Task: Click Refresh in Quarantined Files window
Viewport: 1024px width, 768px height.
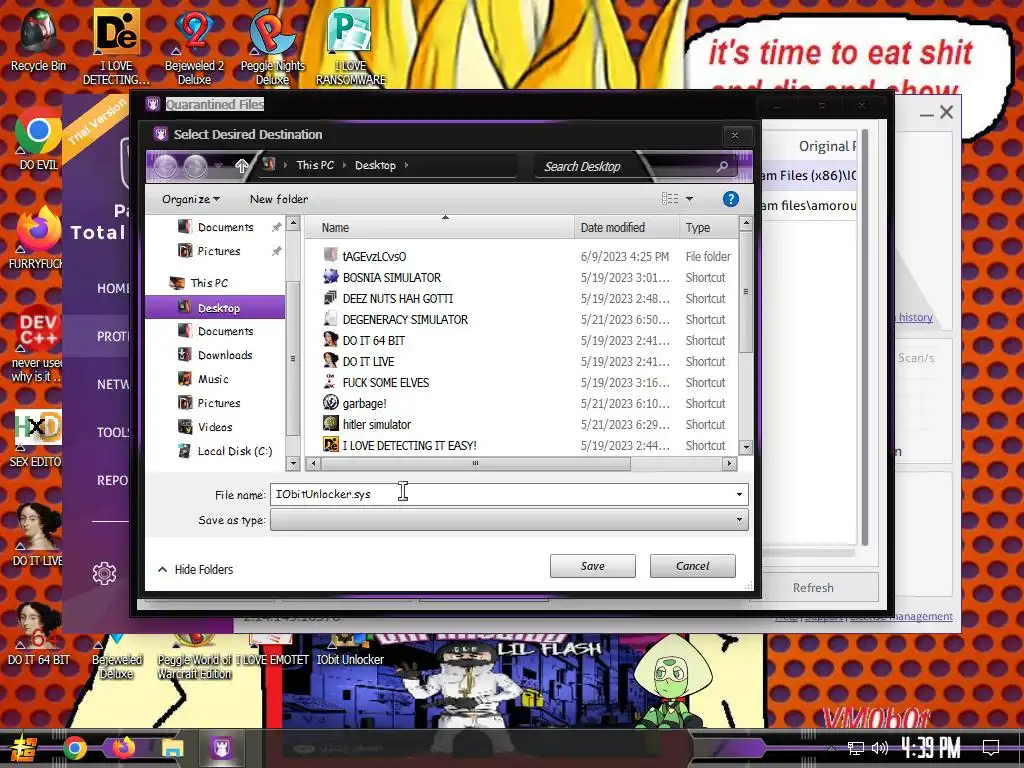Action: click(x=813, y=588)
